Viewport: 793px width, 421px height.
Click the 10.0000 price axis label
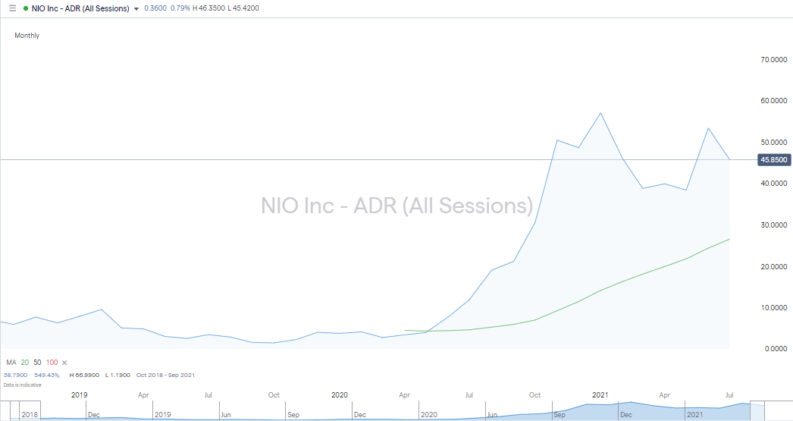[774, 308]
